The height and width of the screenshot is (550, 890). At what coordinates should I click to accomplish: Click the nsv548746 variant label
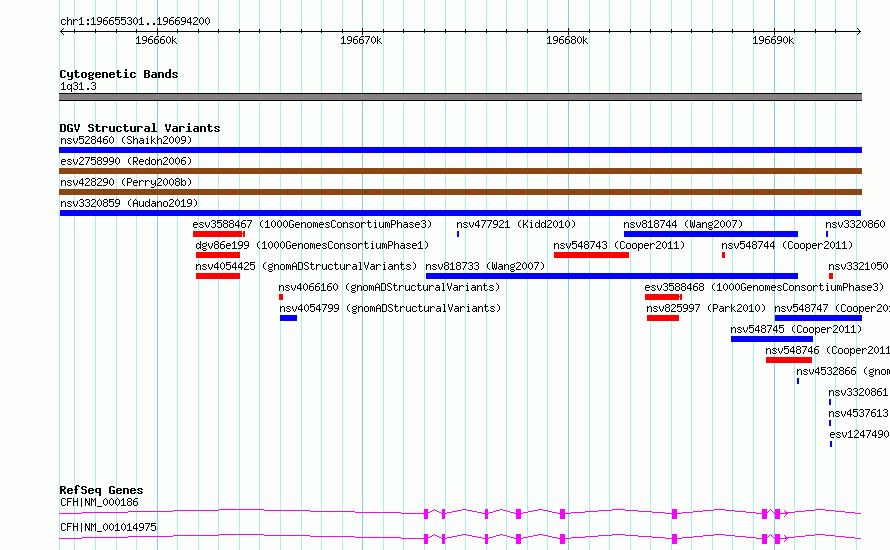828,350
